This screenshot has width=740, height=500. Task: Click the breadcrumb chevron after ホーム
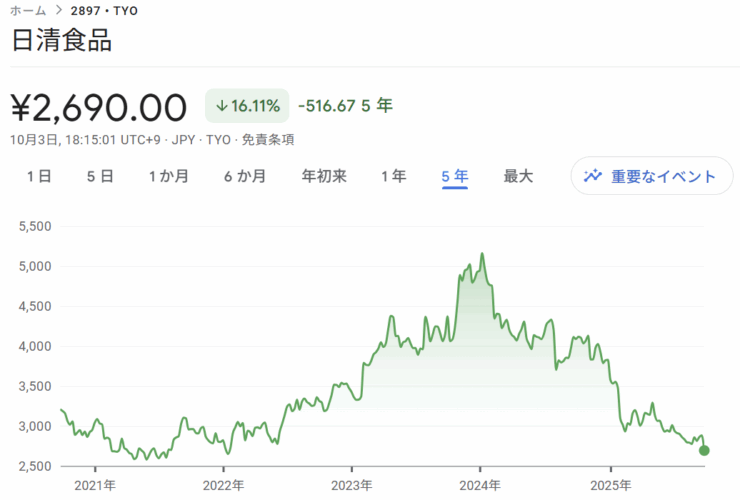pos(59,11)
